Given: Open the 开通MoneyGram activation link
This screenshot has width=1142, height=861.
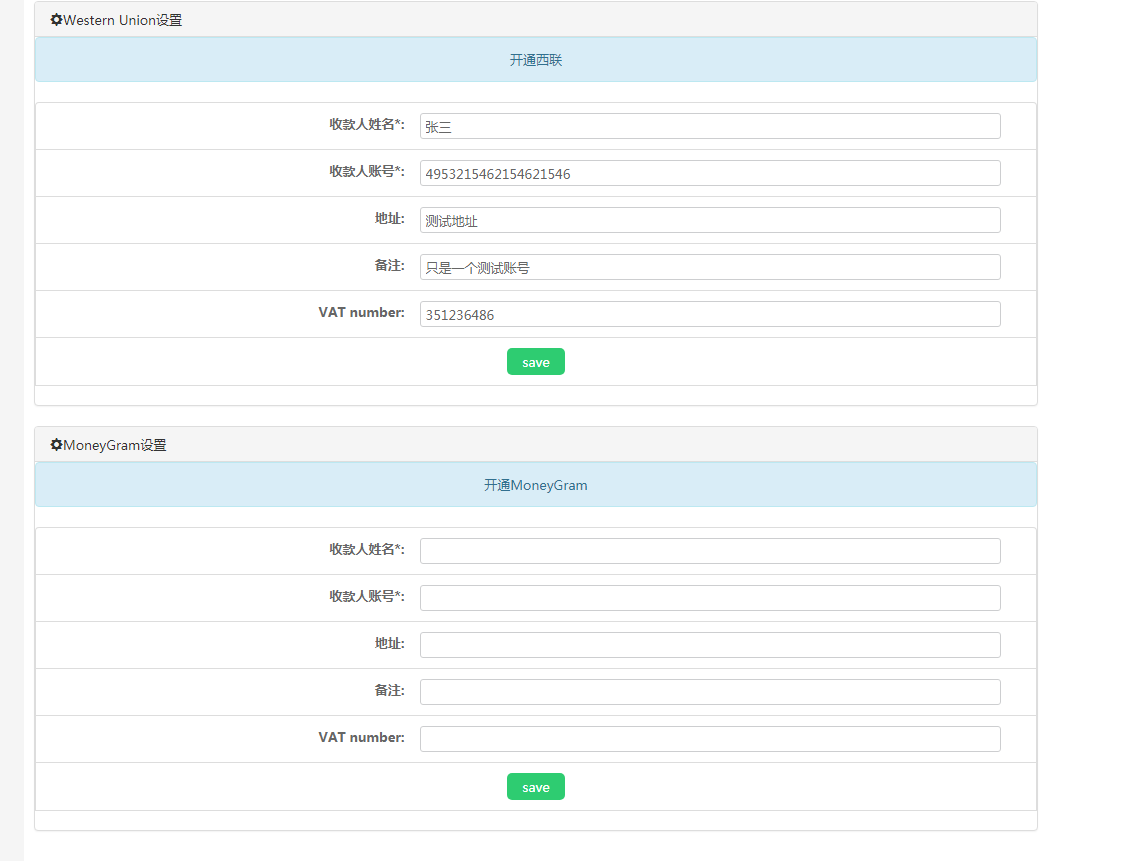Looking at the screenshot, I should click(536, 485).
